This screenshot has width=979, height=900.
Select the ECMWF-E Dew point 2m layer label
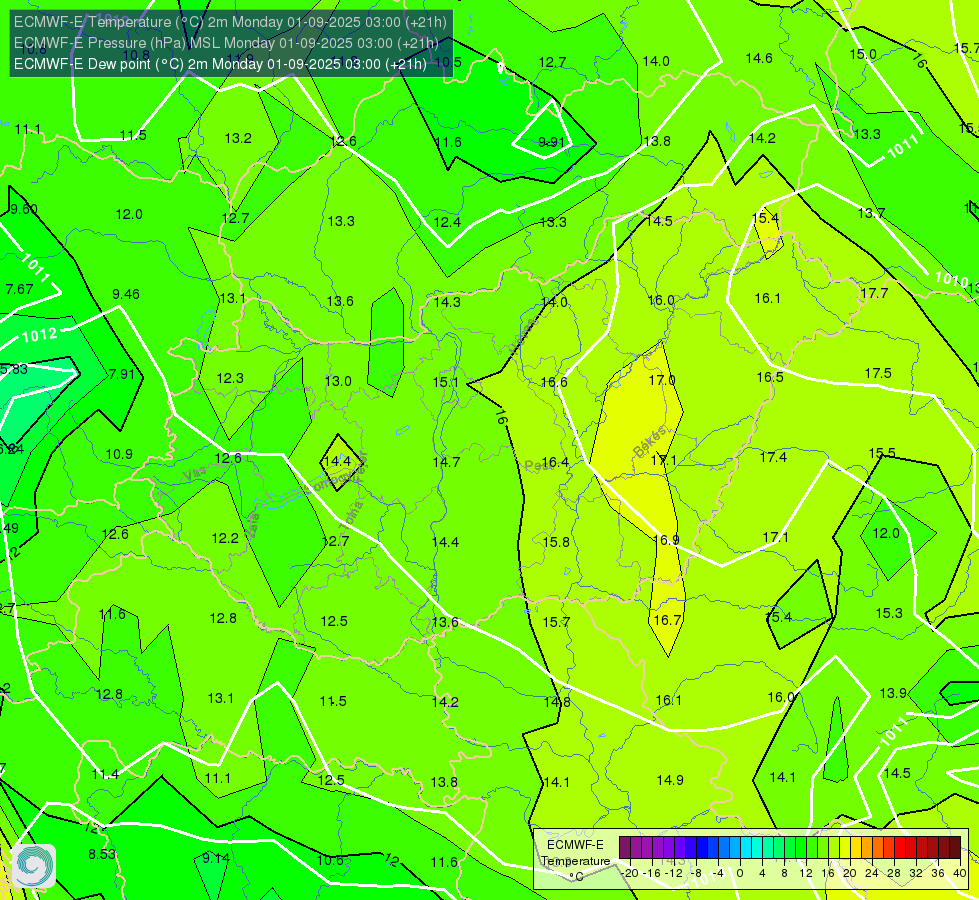pyautogui.click(x=220, y=64)
